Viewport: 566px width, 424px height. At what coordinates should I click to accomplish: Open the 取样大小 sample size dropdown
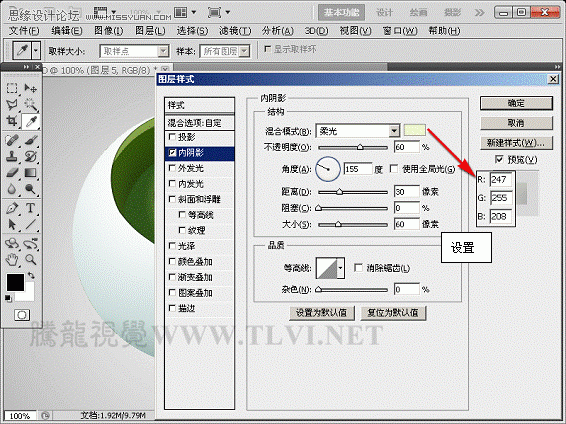pyautogui.click(x=163, y=51)
